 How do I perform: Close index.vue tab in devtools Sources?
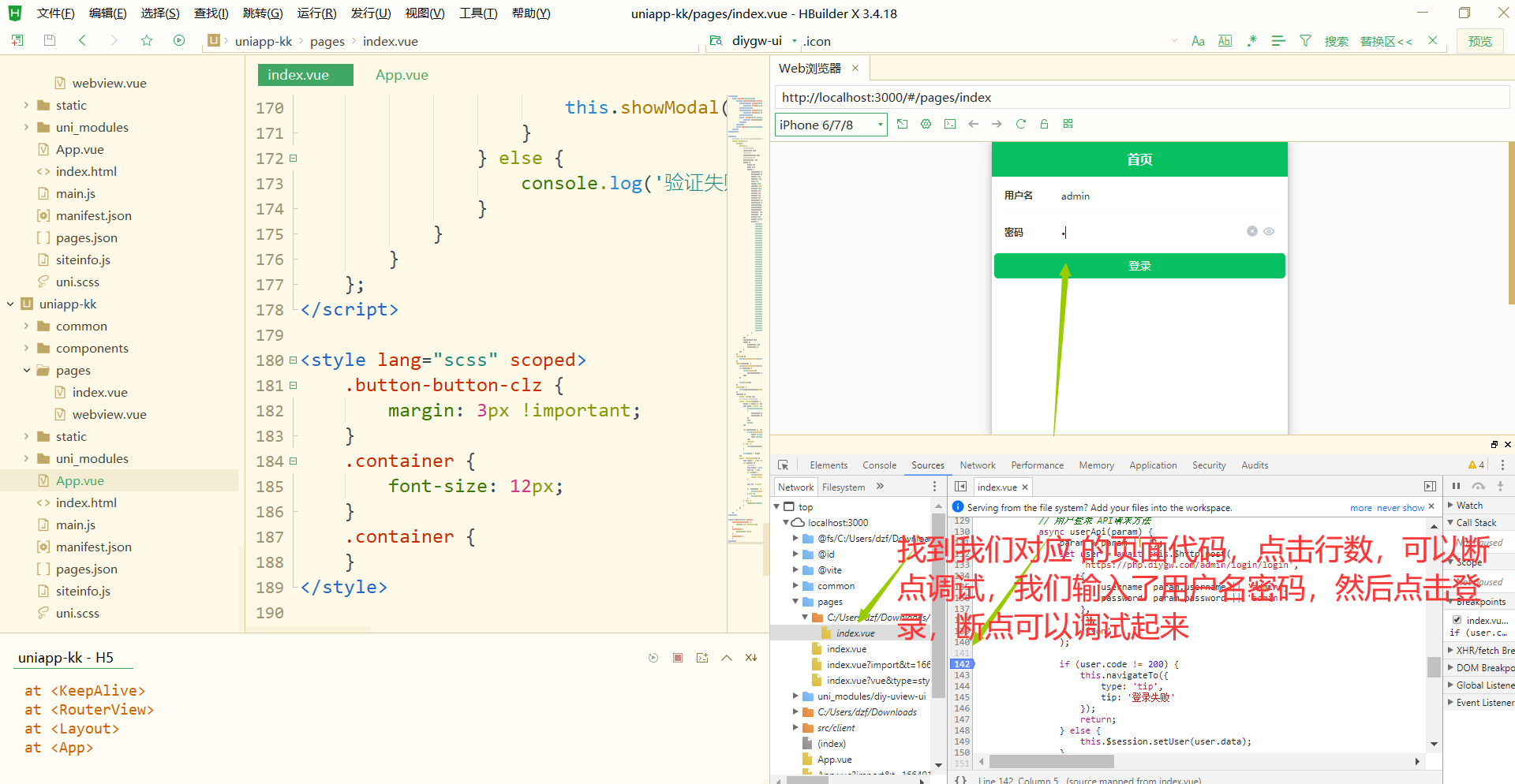(1025, 487)
